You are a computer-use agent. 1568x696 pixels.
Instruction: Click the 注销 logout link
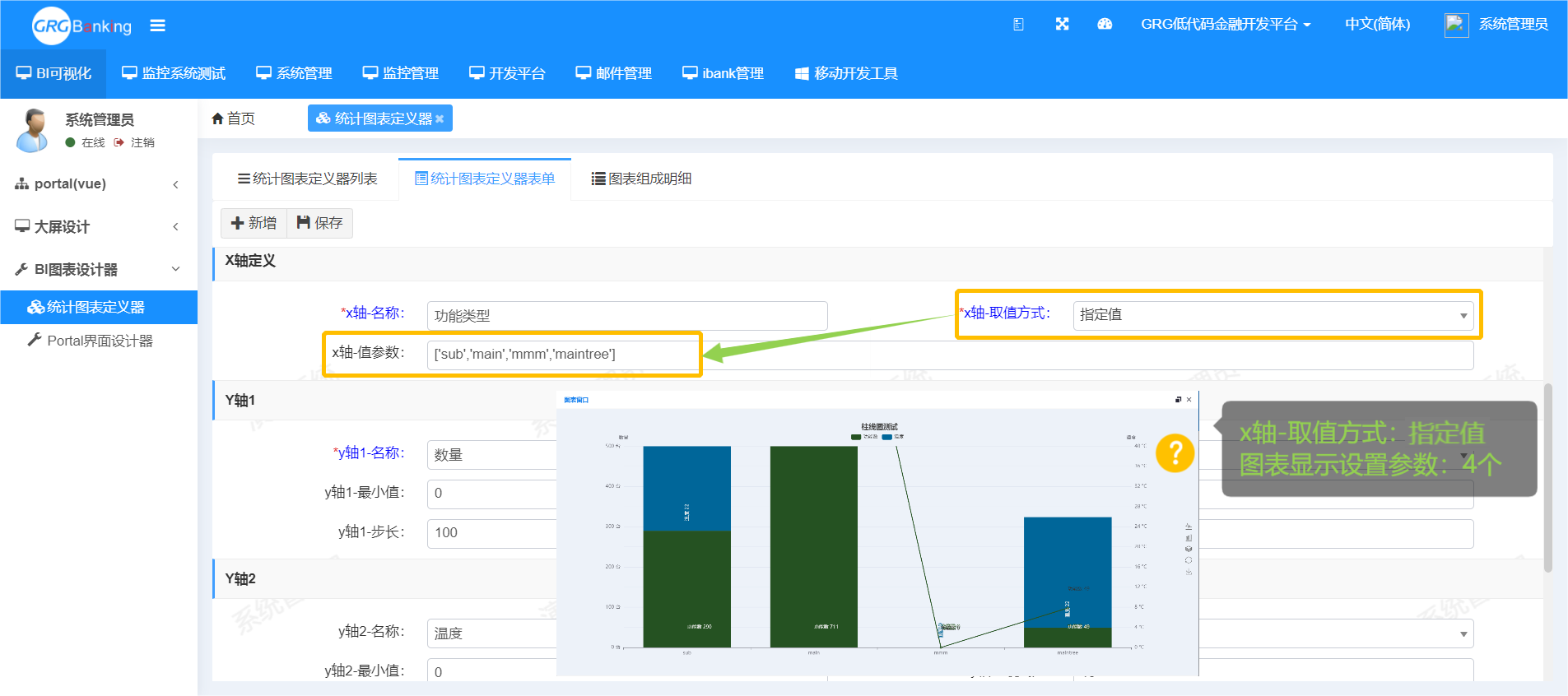[135, 142]
